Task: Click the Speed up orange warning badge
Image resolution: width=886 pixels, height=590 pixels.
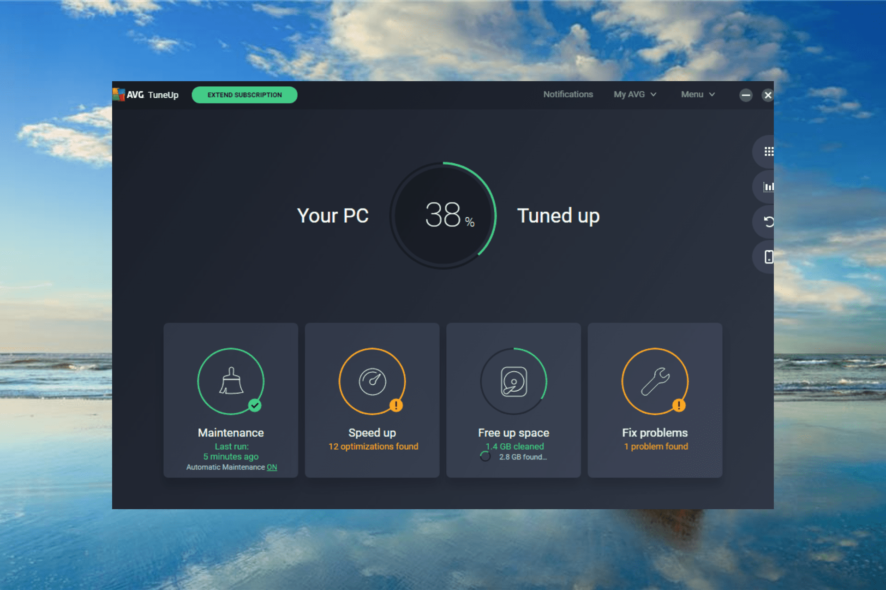Action: click(x=396, y=405)
